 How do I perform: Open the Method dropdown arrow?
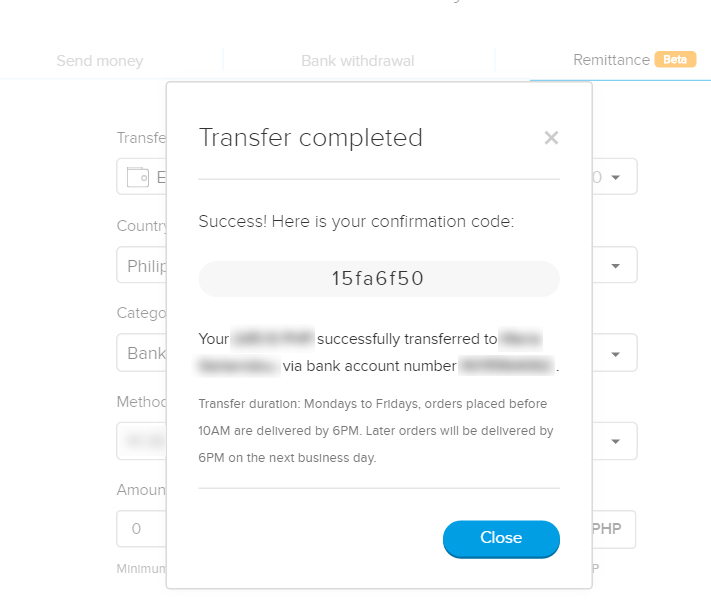click(x=615, y=441)
